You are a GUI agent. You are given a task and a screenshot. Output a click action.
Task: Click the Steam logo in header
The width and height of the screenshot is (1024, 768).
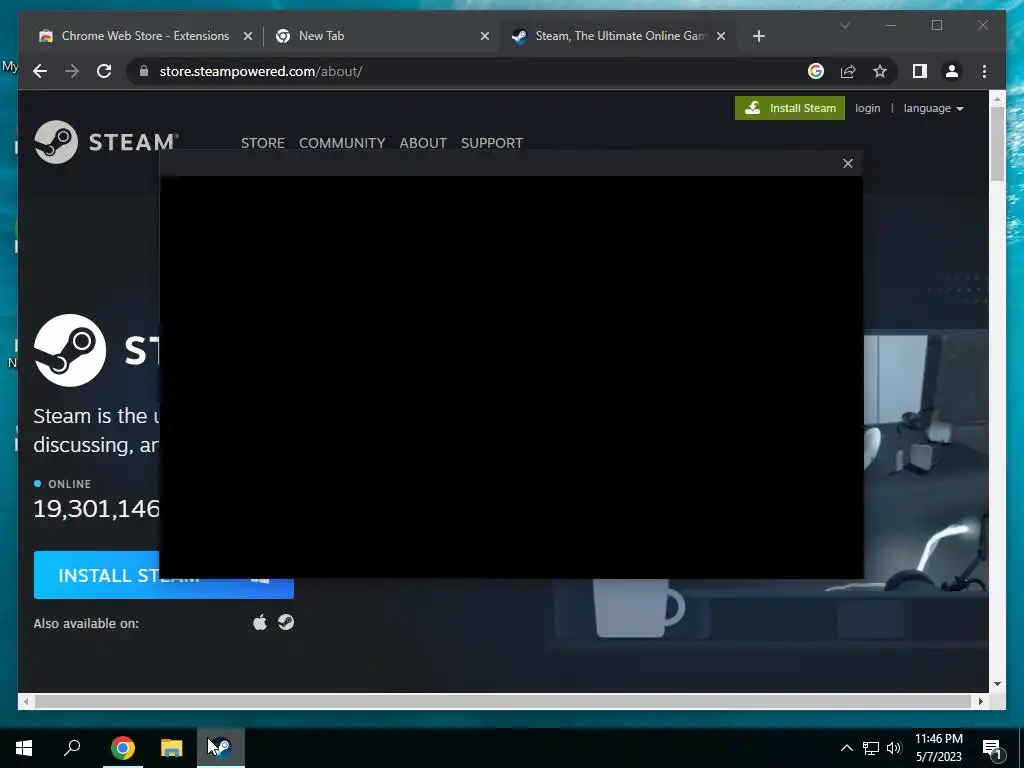[106, 142]
